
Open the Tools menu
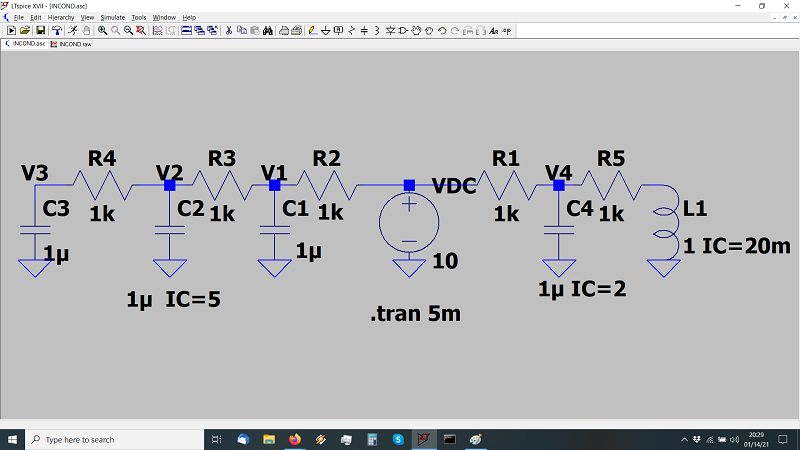click(138, 18)
